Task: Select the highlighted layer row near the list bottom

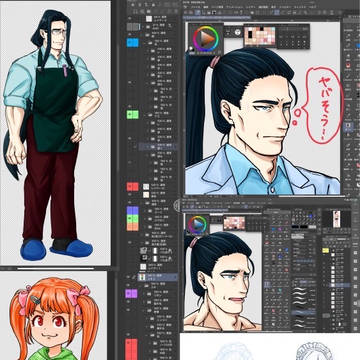Action: 158,277
